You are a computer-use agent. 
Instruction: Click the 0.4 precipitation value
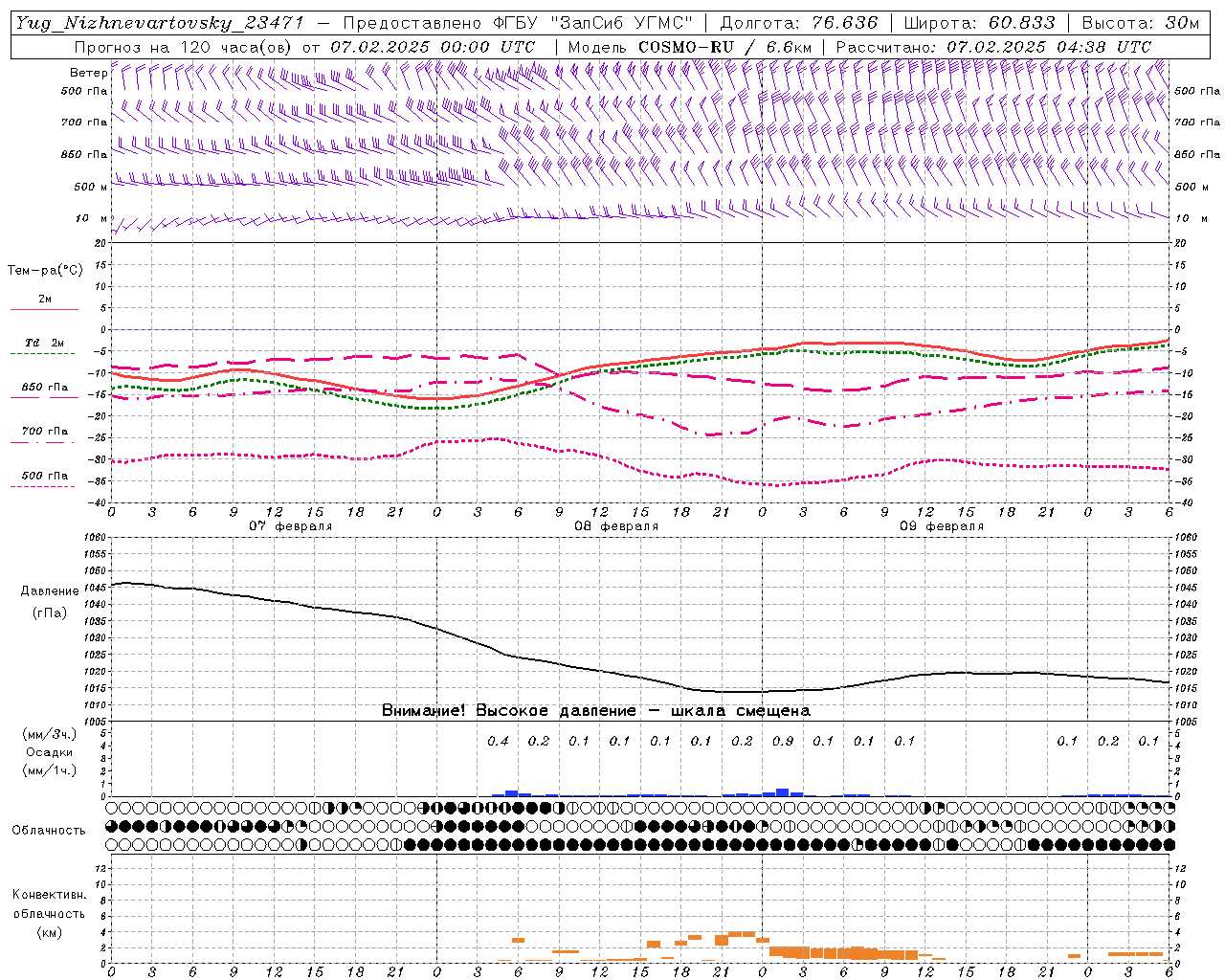coord(498,741)
